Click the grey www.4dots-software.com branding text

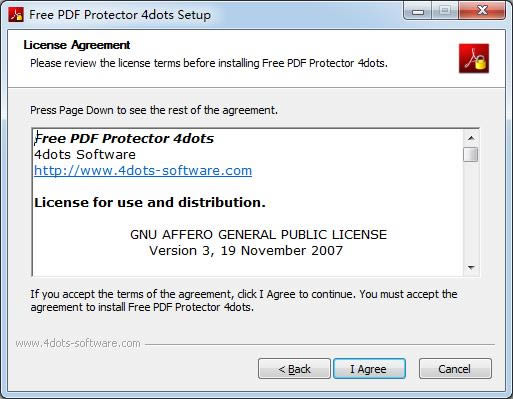click(x=78, y=343)
